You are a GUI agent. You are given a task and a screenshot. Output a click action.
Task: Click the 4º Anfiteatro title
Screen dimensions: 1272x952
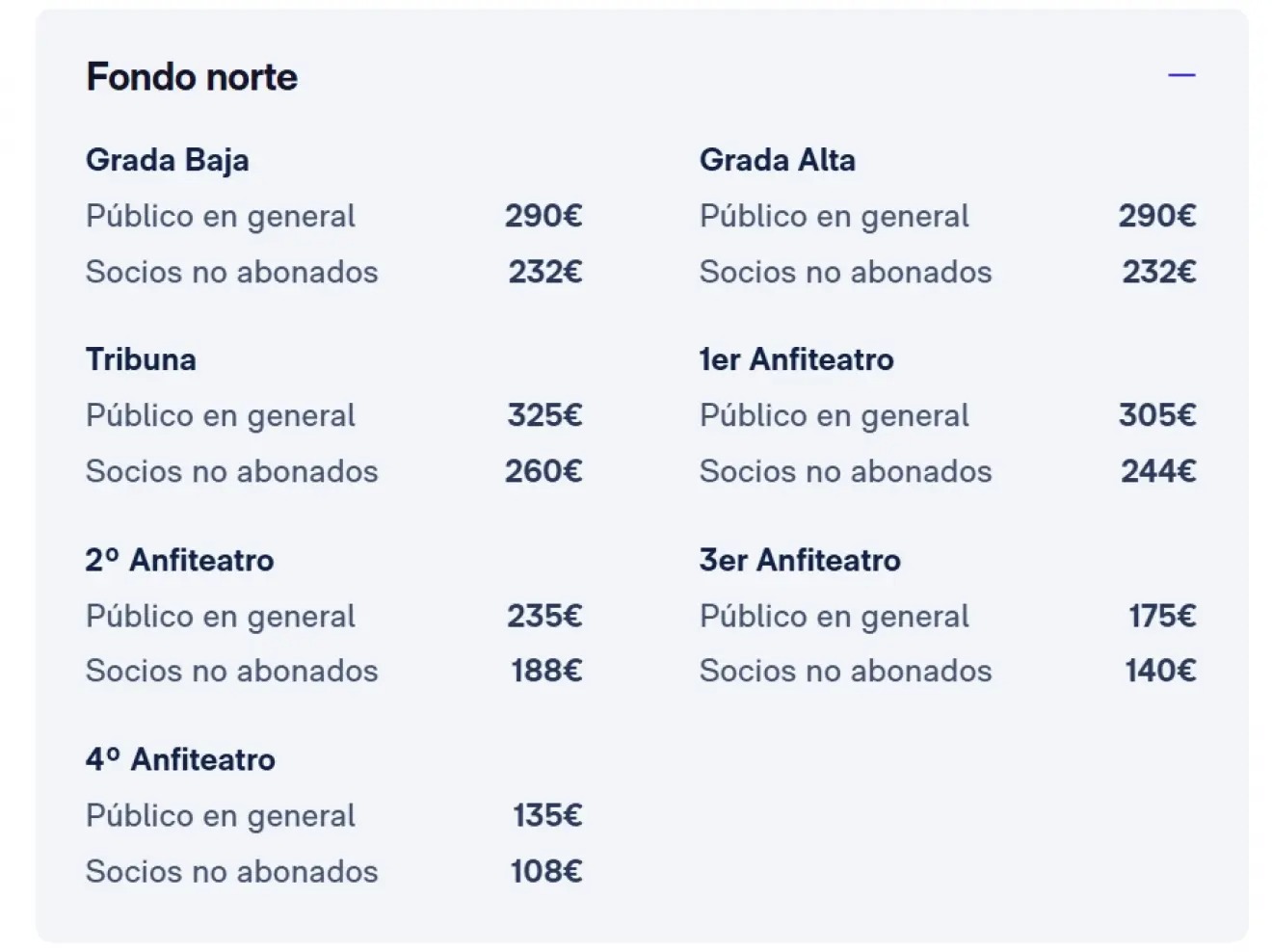click(180, 759)
